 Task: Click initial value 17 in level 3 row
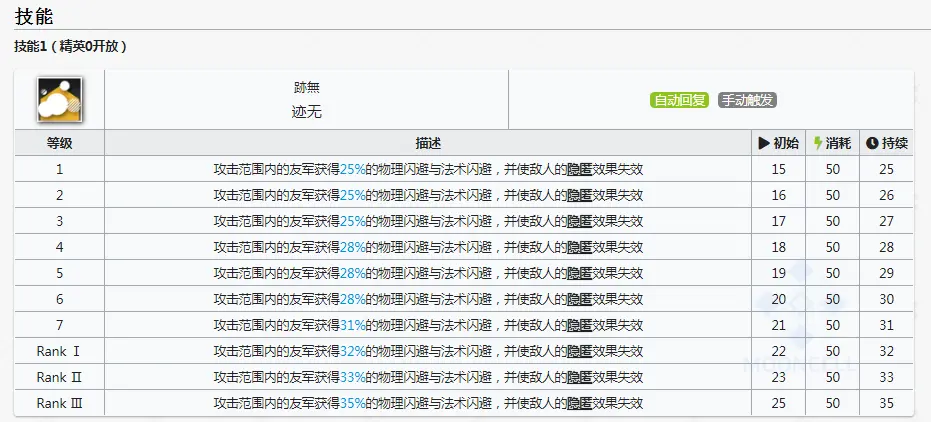click(778, 221)
